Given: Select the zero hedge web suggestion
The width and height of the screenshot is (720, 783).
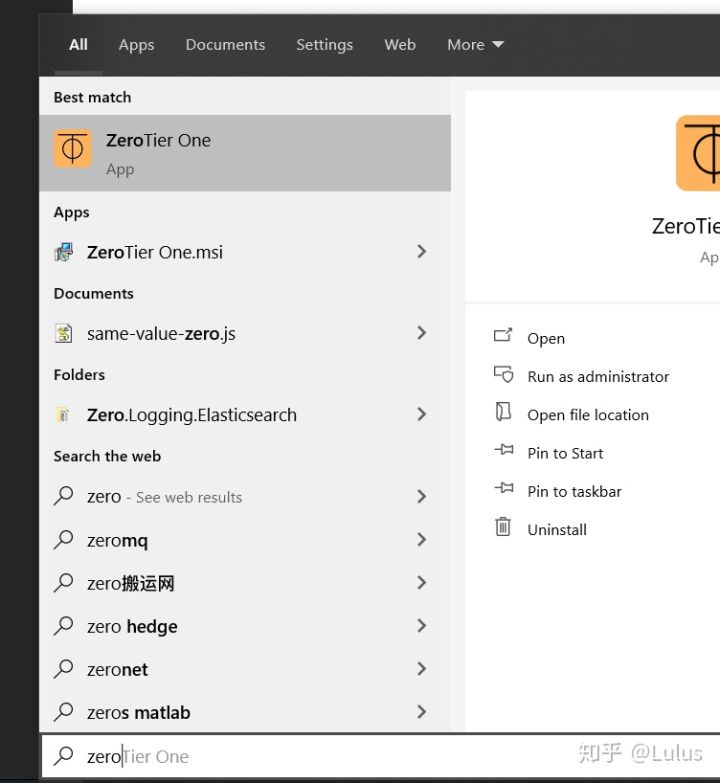Looking at the screenshot, I should tap(245, 626).
